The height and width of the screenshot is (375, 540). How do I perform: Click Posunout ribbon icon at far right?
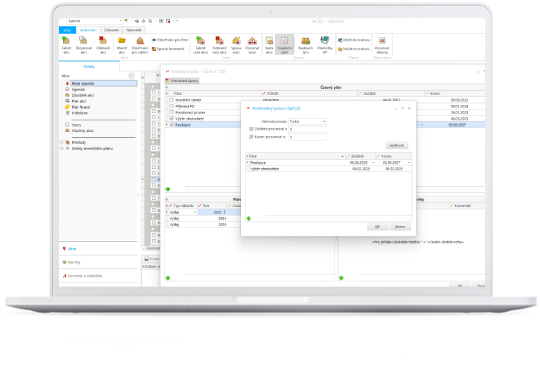click(x=382, y=41)
